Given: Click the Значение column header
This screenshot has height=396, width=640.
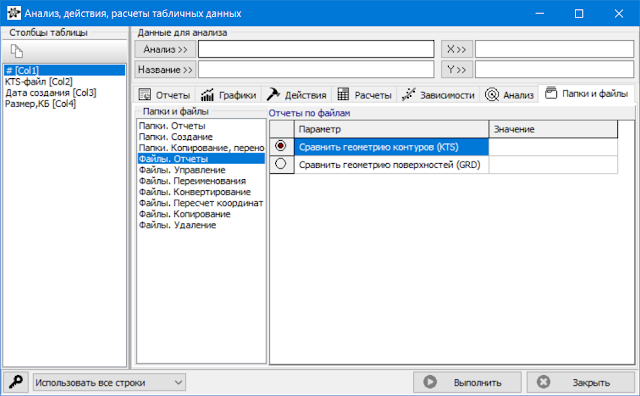Looking at the screenshot, I should coord(553,129).
